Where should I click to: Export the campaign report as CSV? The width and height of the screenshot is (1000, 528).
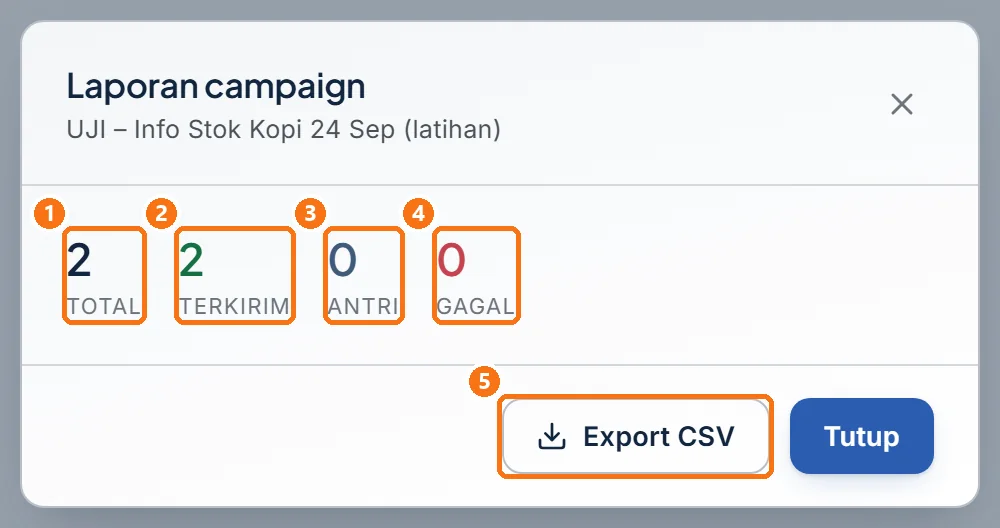[x=636, y=437]
